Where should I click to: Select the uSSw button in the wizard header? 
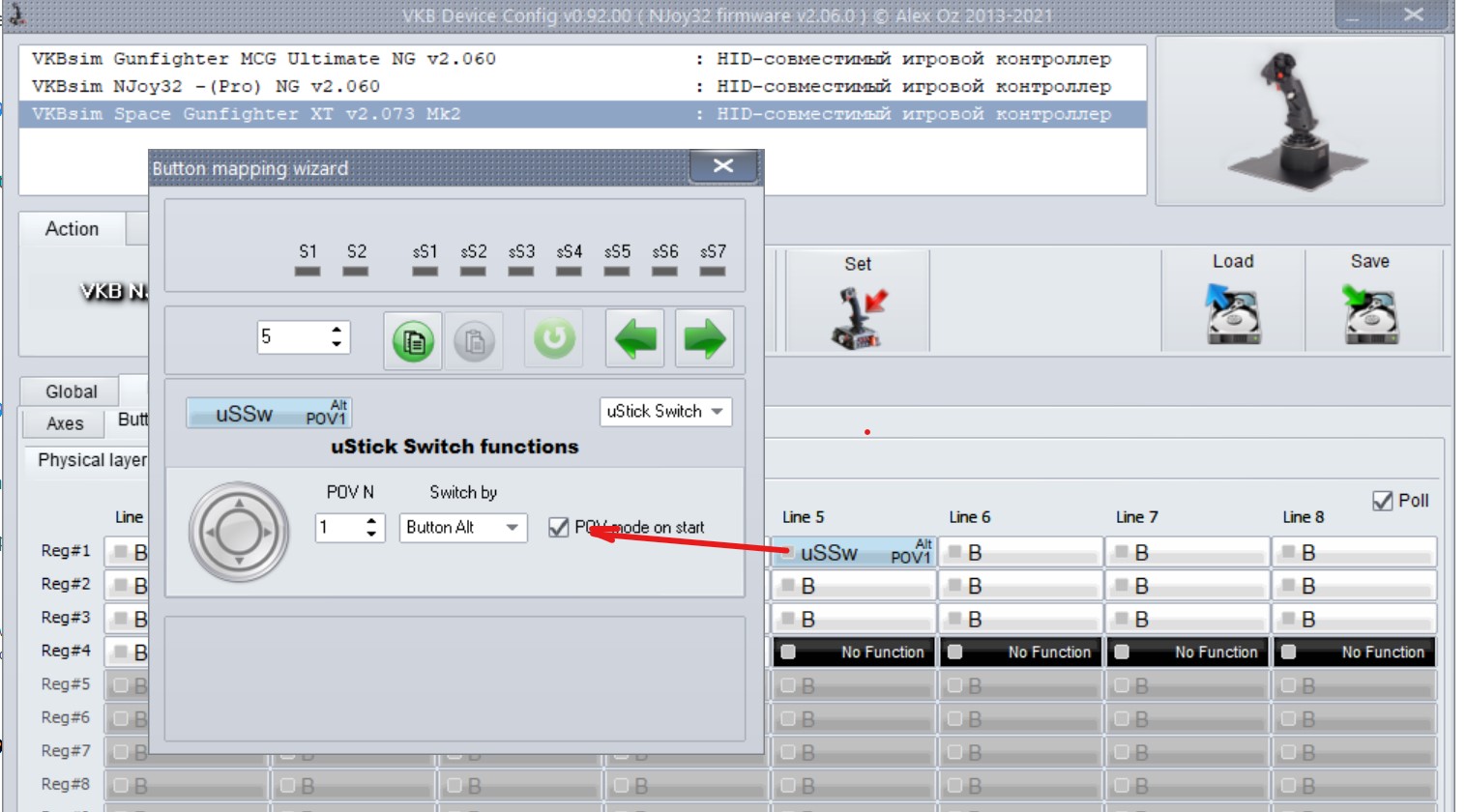269,413
